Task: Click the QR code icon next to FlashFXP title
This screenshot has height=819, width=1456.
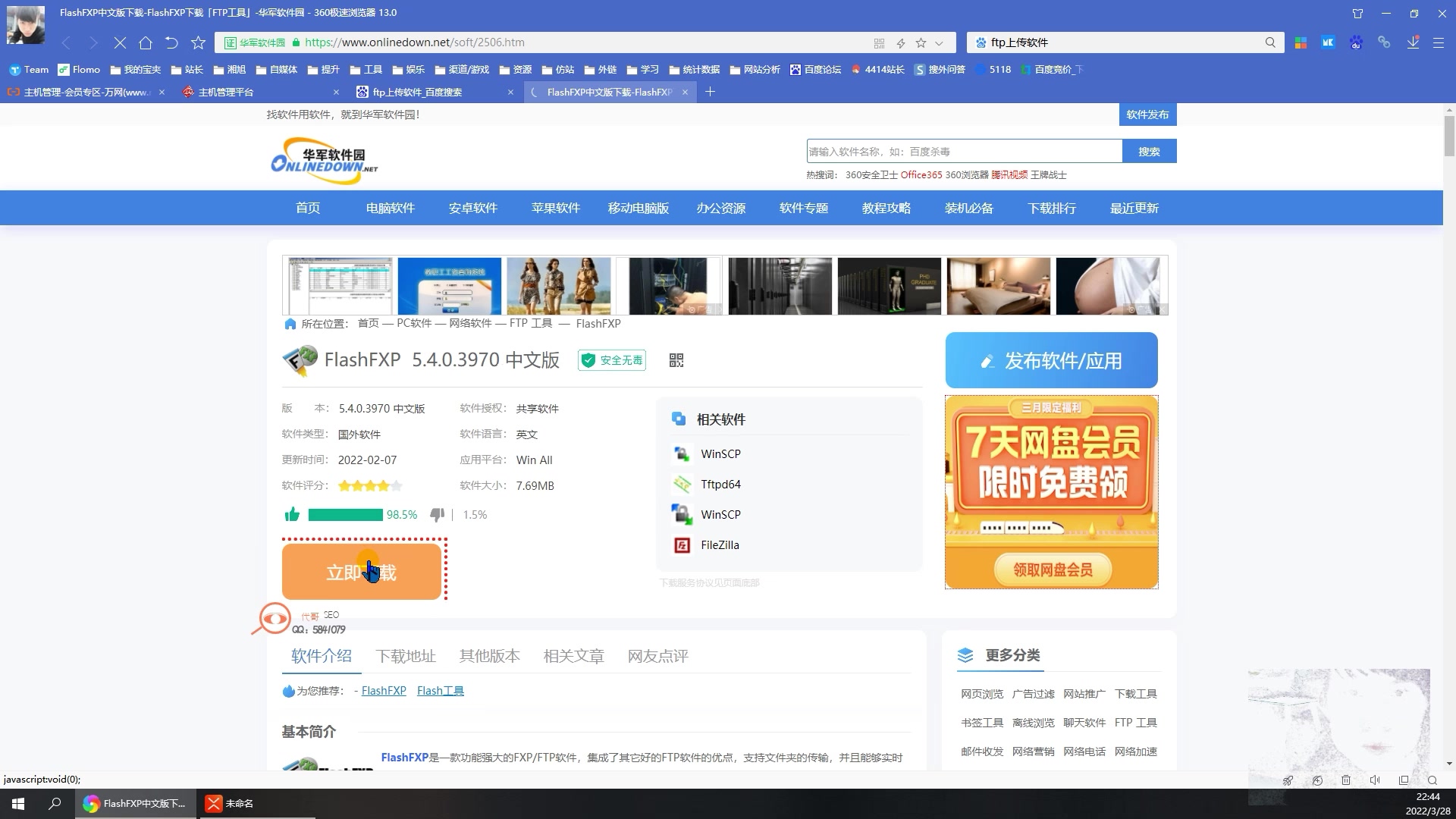Action: click(x=676, y=360)
